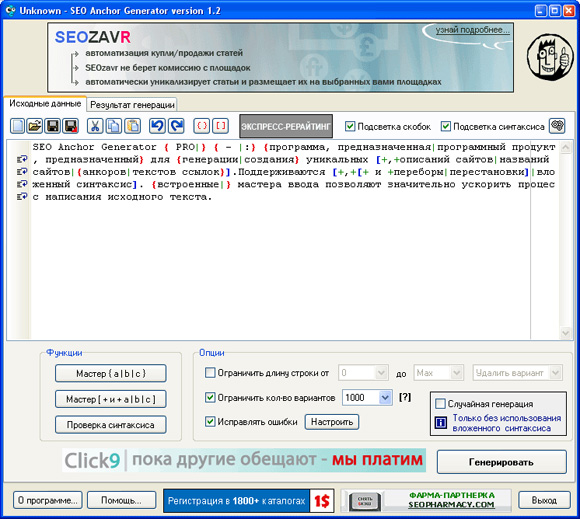The width and height of the screenshot is (580, 519).
Task: Open a file with the folder icon
Action: pyautogui.click(x=35, y=126)
